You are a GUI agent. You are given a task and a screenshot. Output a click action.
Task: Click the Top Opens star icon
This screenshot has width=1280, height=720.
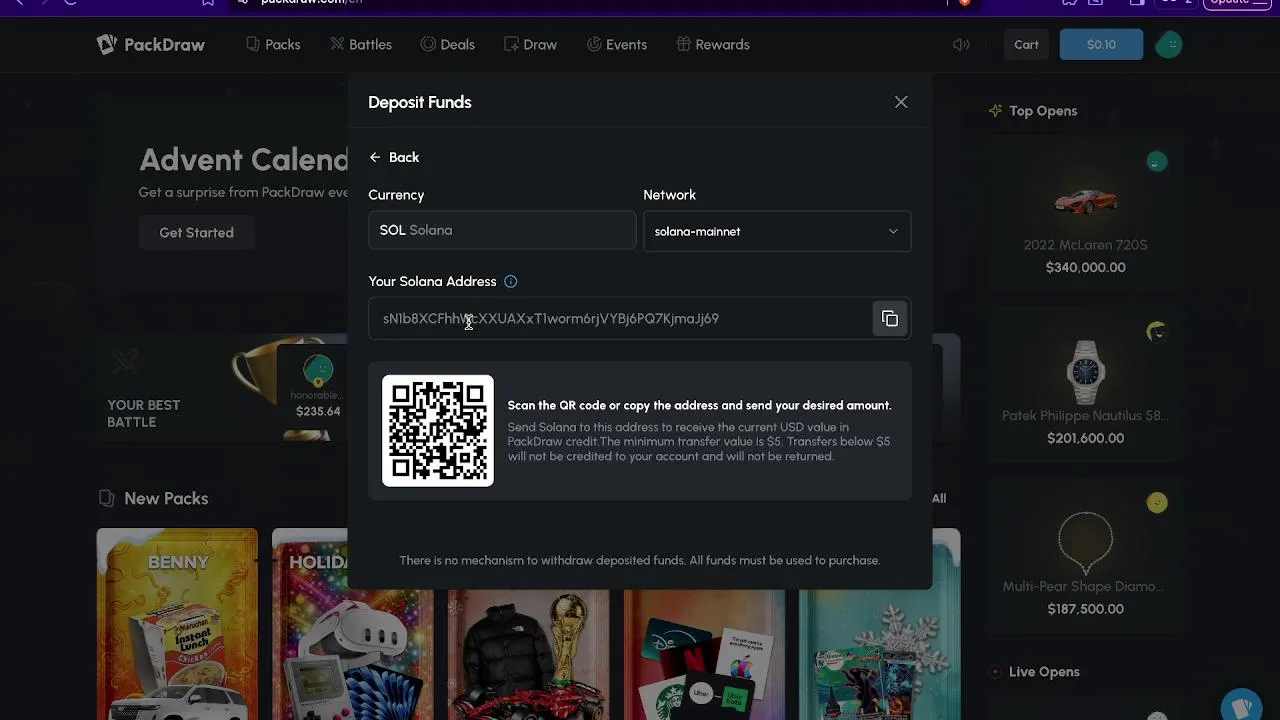pos(995,111)
